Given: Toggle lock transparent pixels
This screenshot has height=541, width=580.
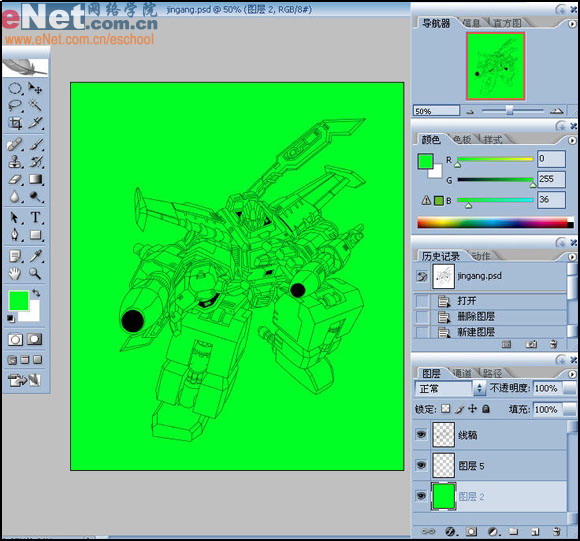Looking at the screenshot, I should [x=446, y=409].
